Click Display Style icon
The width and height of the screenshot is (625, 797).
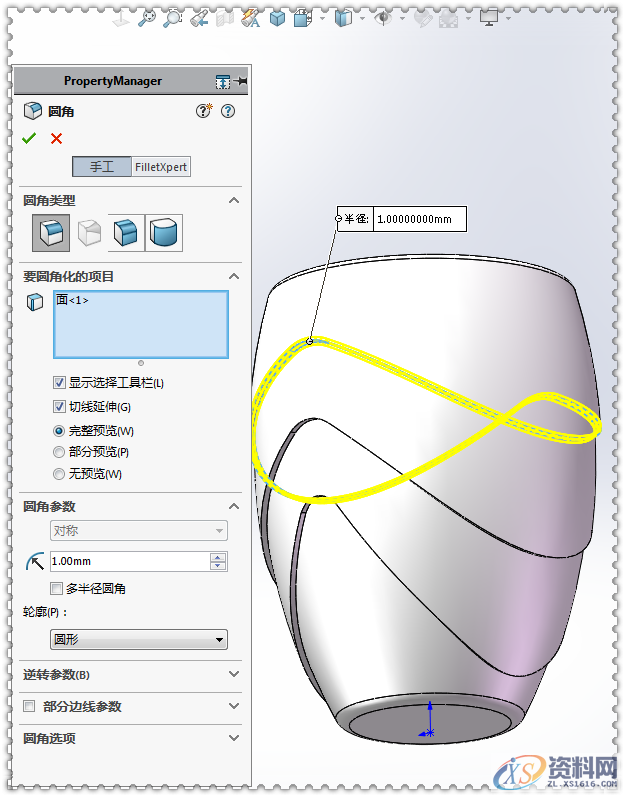coord(344,19)
